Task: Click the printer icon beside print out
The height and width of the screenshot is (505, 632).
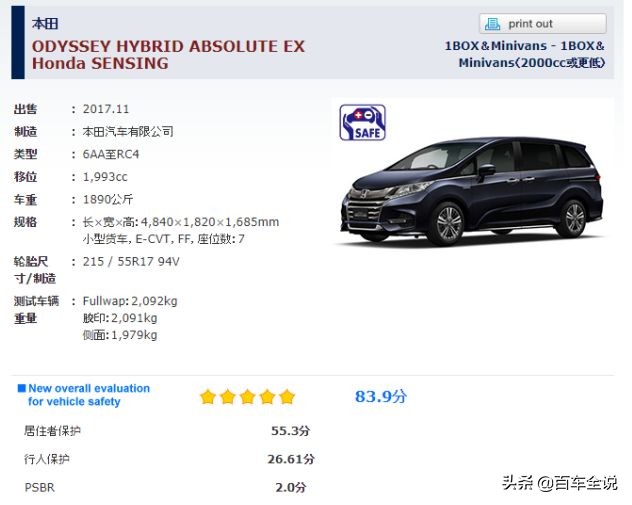Action: pyautogui.click(x=492, y=24)
